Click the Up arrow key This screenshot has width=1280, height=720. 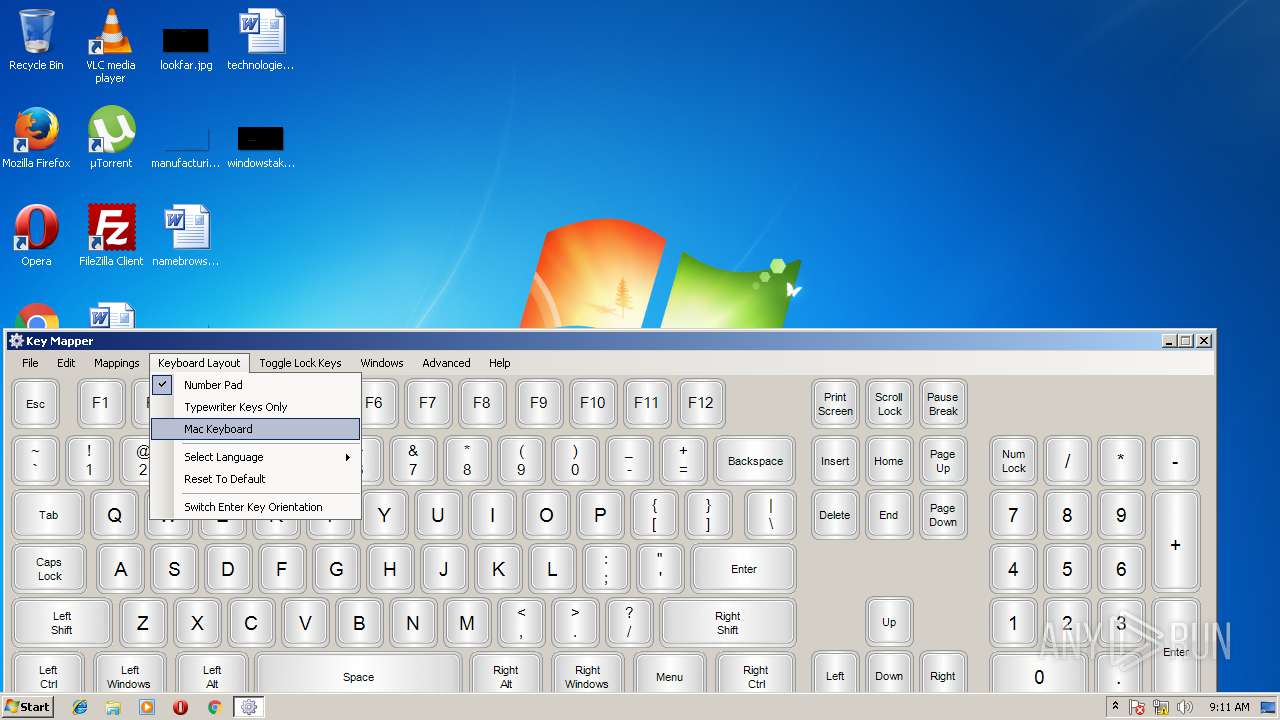point(889,622)
